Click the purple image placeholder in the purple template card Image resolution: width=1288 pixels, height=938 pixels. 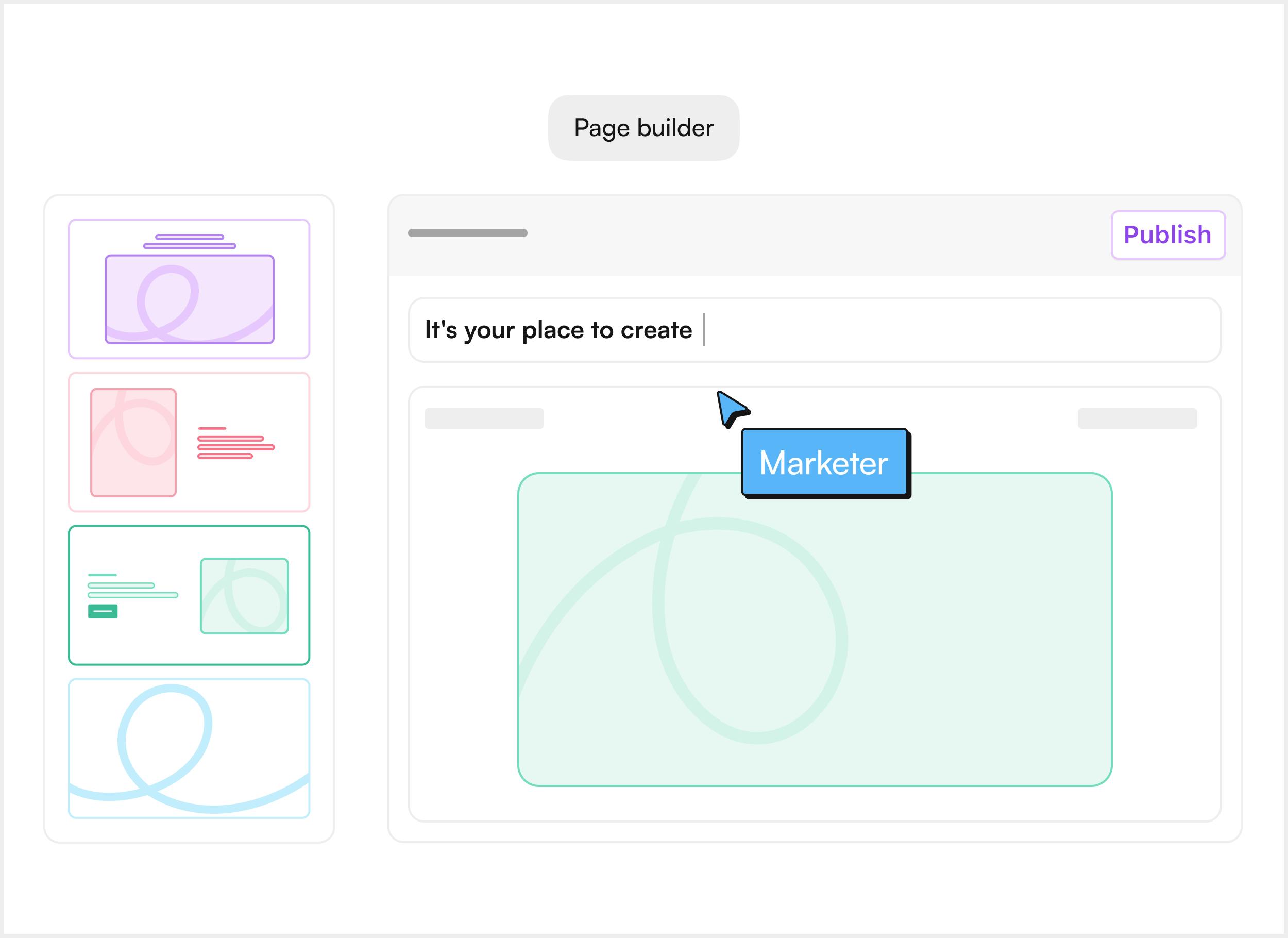click(189, 299)
